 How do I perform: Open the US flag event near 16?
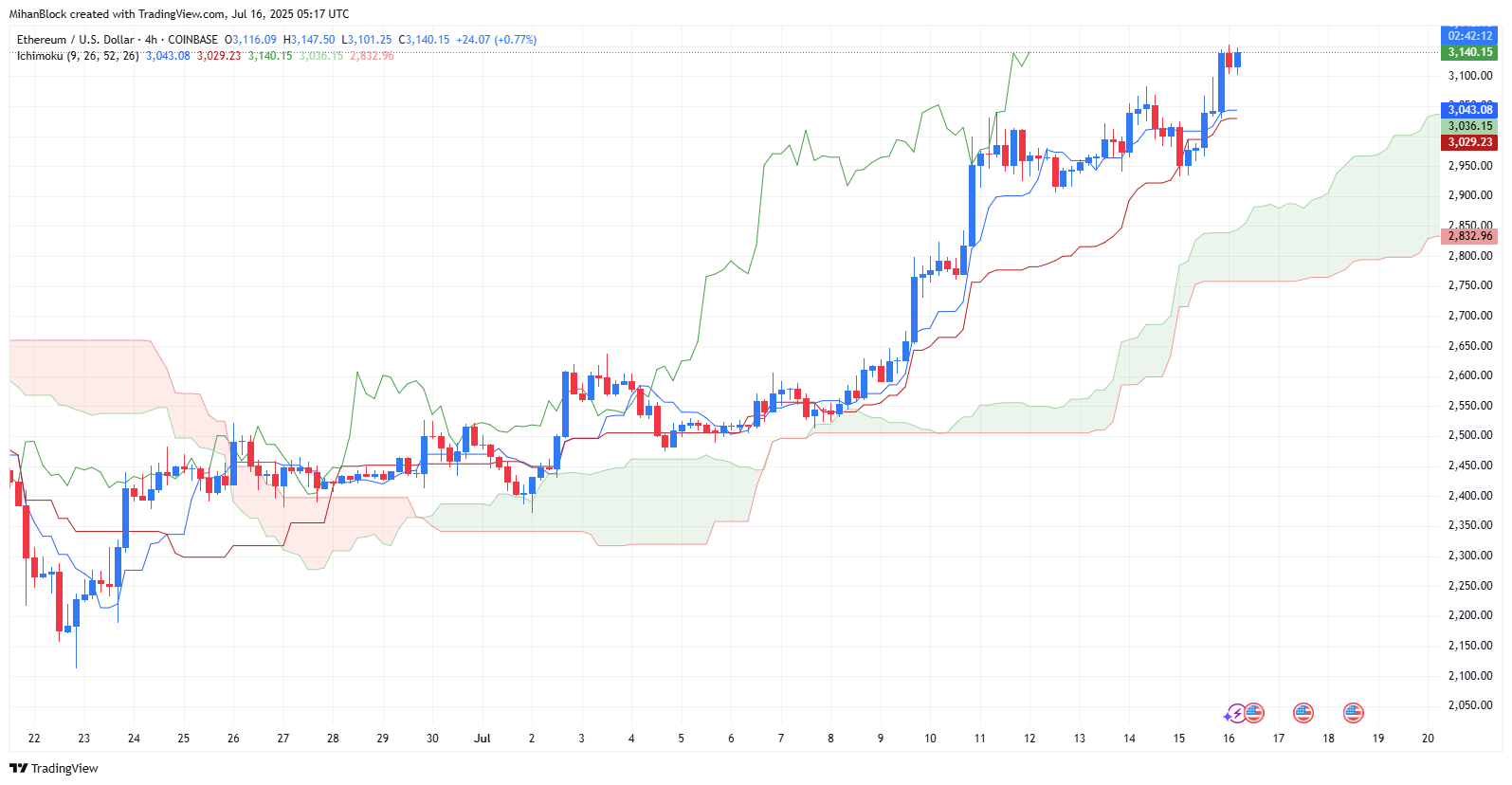click(1254, 712)
